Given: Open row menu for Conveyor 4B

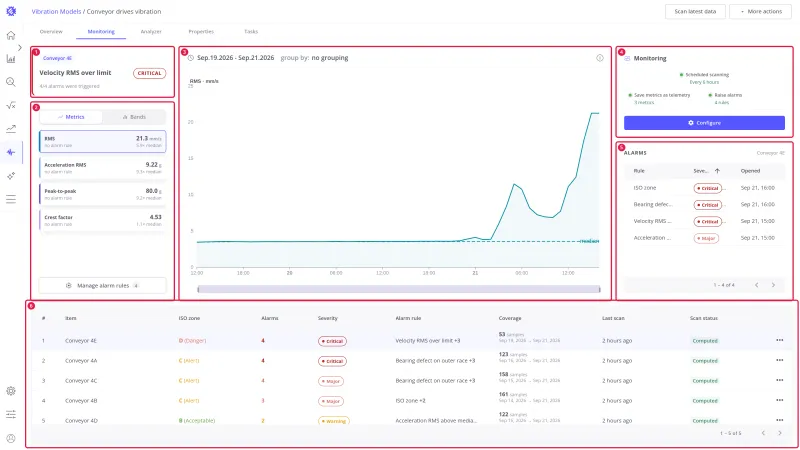Looking at the screenshot, I should [x=780, y=400].
